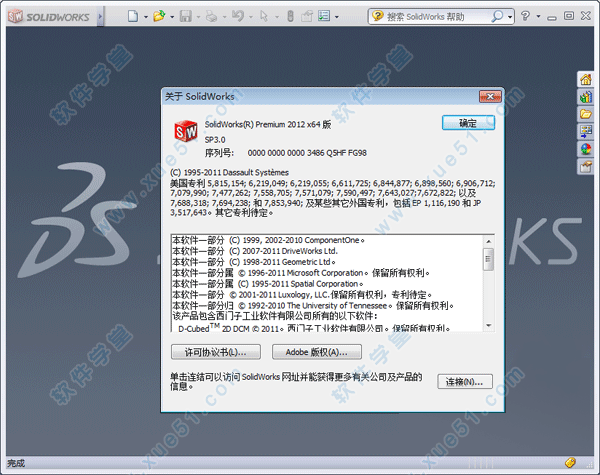Click the Save disk icon
This screenshot has width=600, height=475.
[186, 16]
